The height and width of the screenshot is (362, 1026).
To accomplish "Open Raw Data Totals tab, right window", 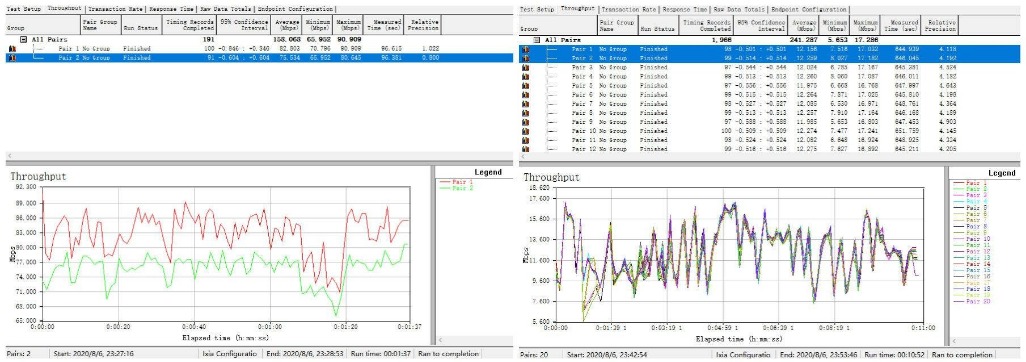I will 740,10.
